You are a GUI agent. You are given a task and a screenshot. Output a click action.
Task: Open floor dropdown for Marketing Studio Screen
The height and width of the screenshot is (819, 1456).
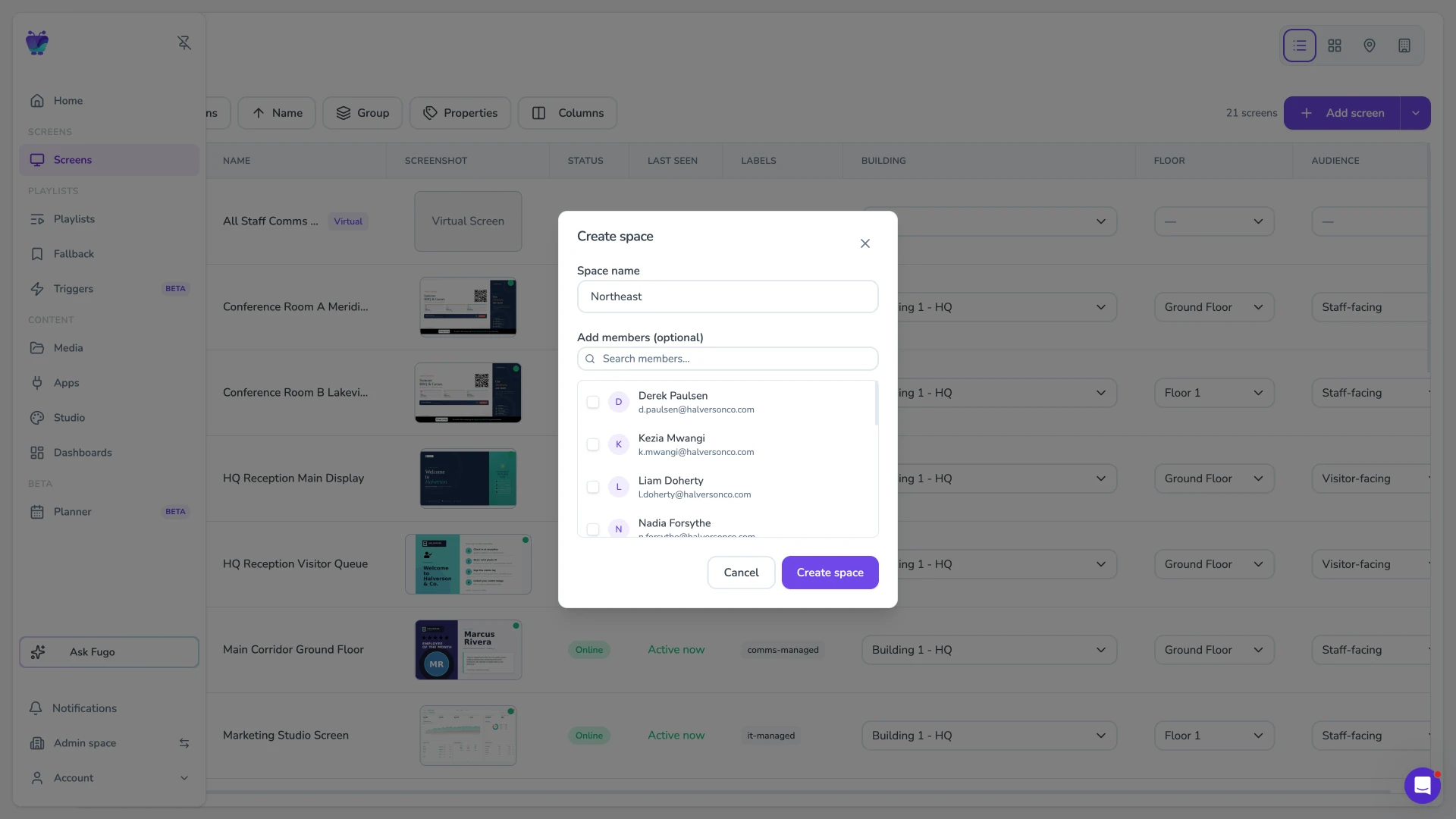(x=1214, y=736)
